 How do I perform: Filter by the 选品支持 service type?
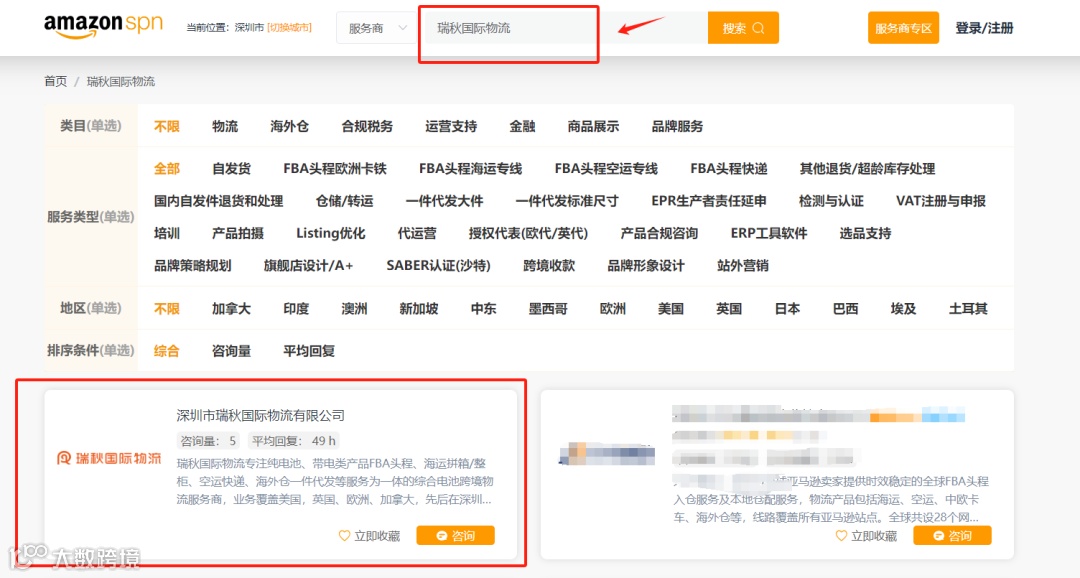tap(865, 233)
